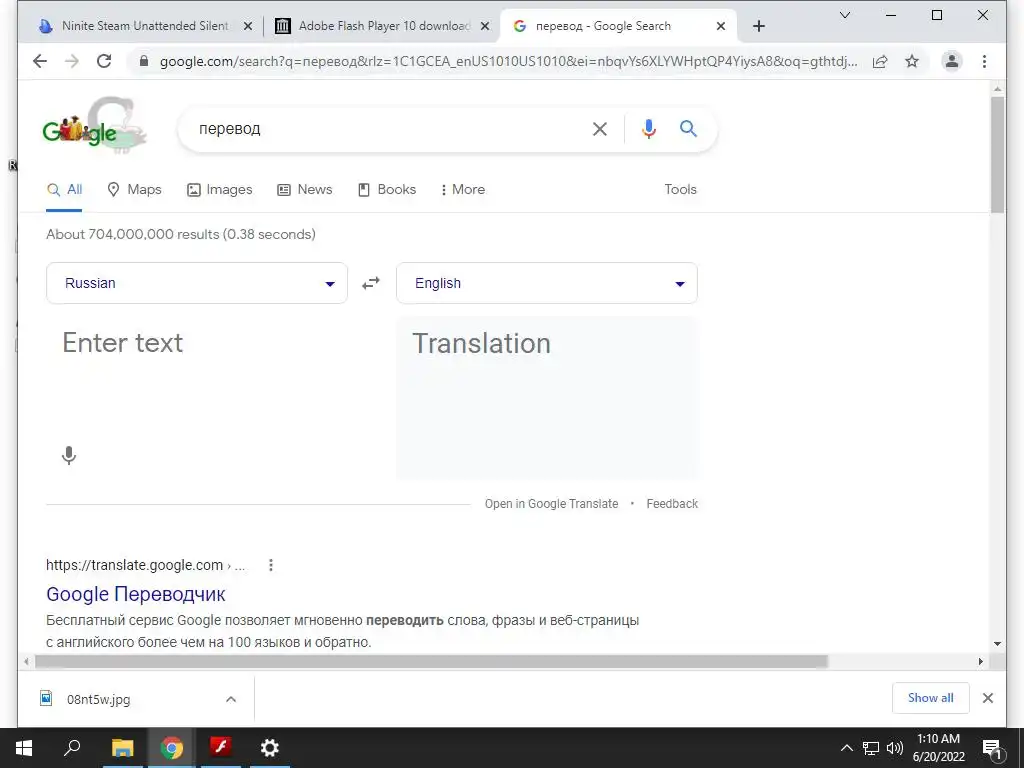
Task: Switch to Adobe Flash Player 10 download tab
Action: click(382, 26)
